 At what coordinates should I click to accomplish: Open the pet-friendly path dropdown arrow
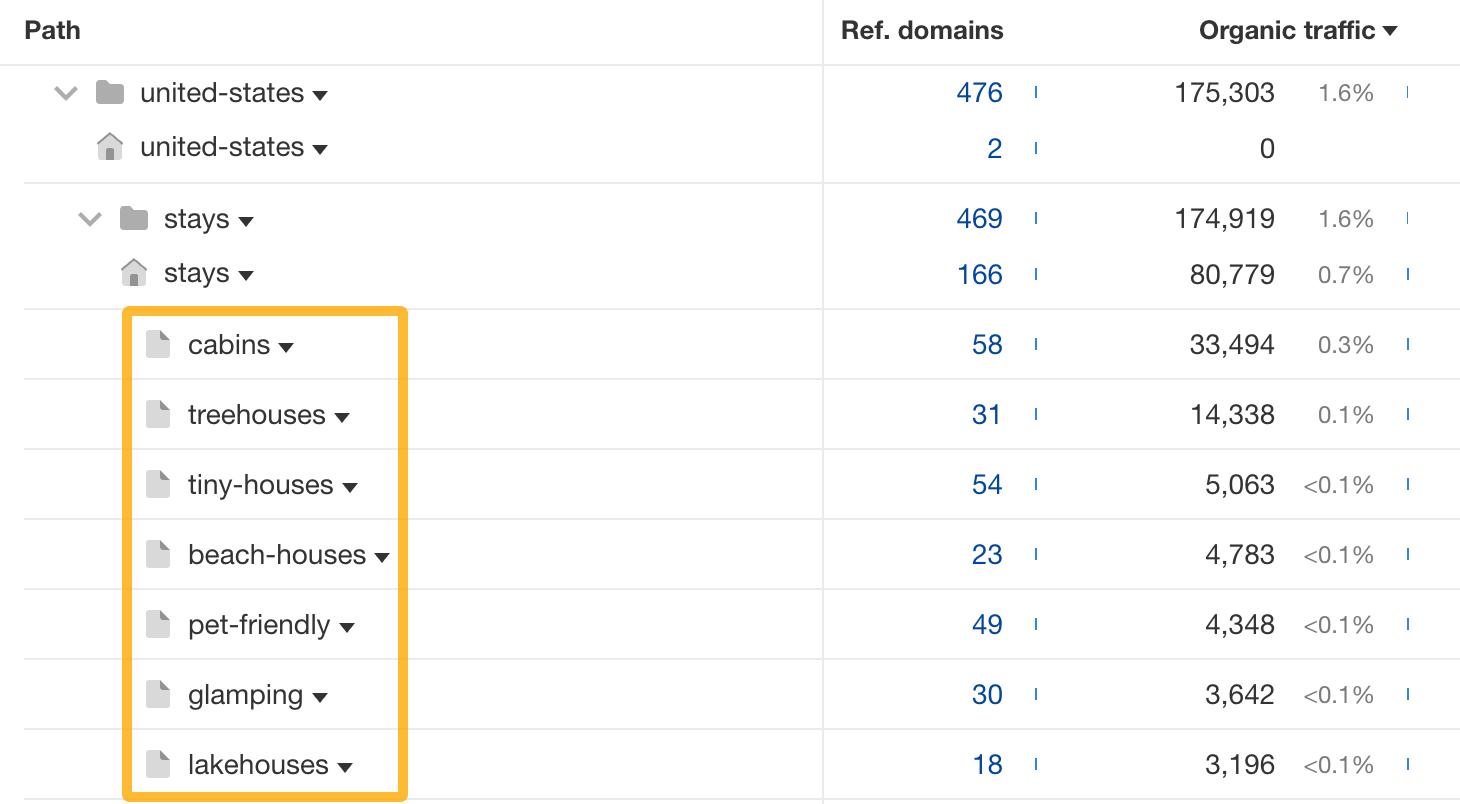tap(347, 627)
